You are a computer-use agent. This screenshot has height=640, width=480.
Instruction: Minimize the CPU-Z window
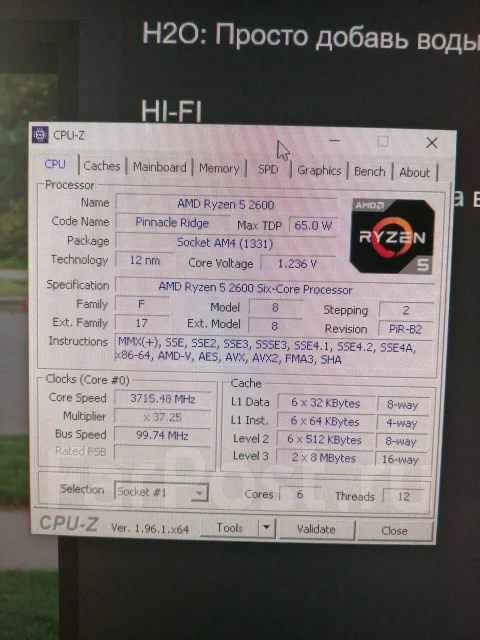click(334, 141)
